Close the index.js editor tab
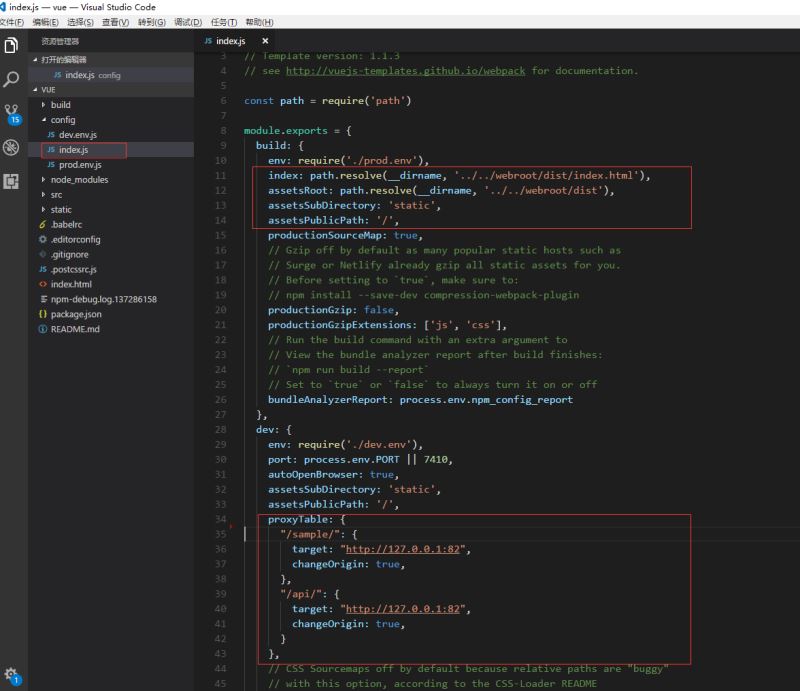This screenshot has width=800, height=691. click(265, 41)
